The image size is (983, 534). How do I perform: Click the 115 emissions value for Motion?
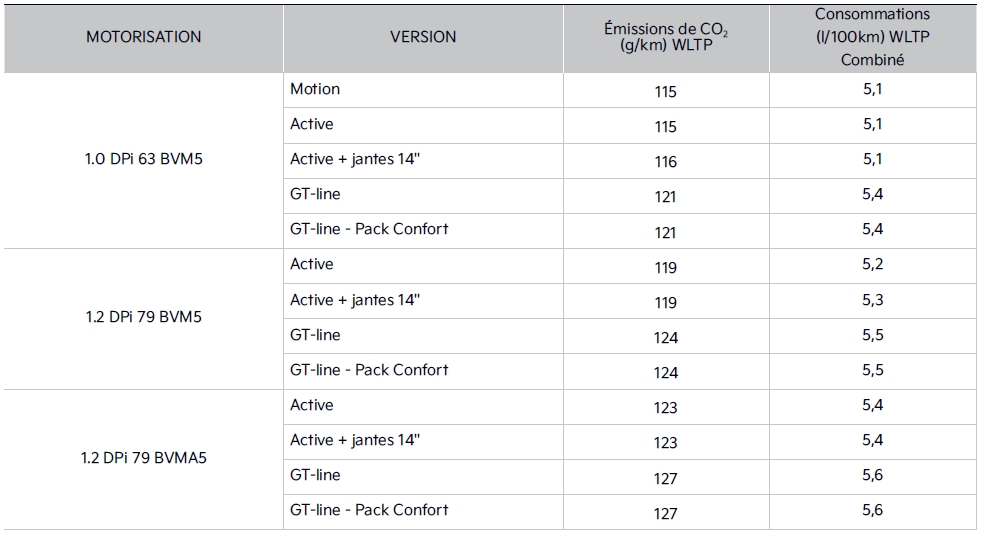click(x=665, y=92)
